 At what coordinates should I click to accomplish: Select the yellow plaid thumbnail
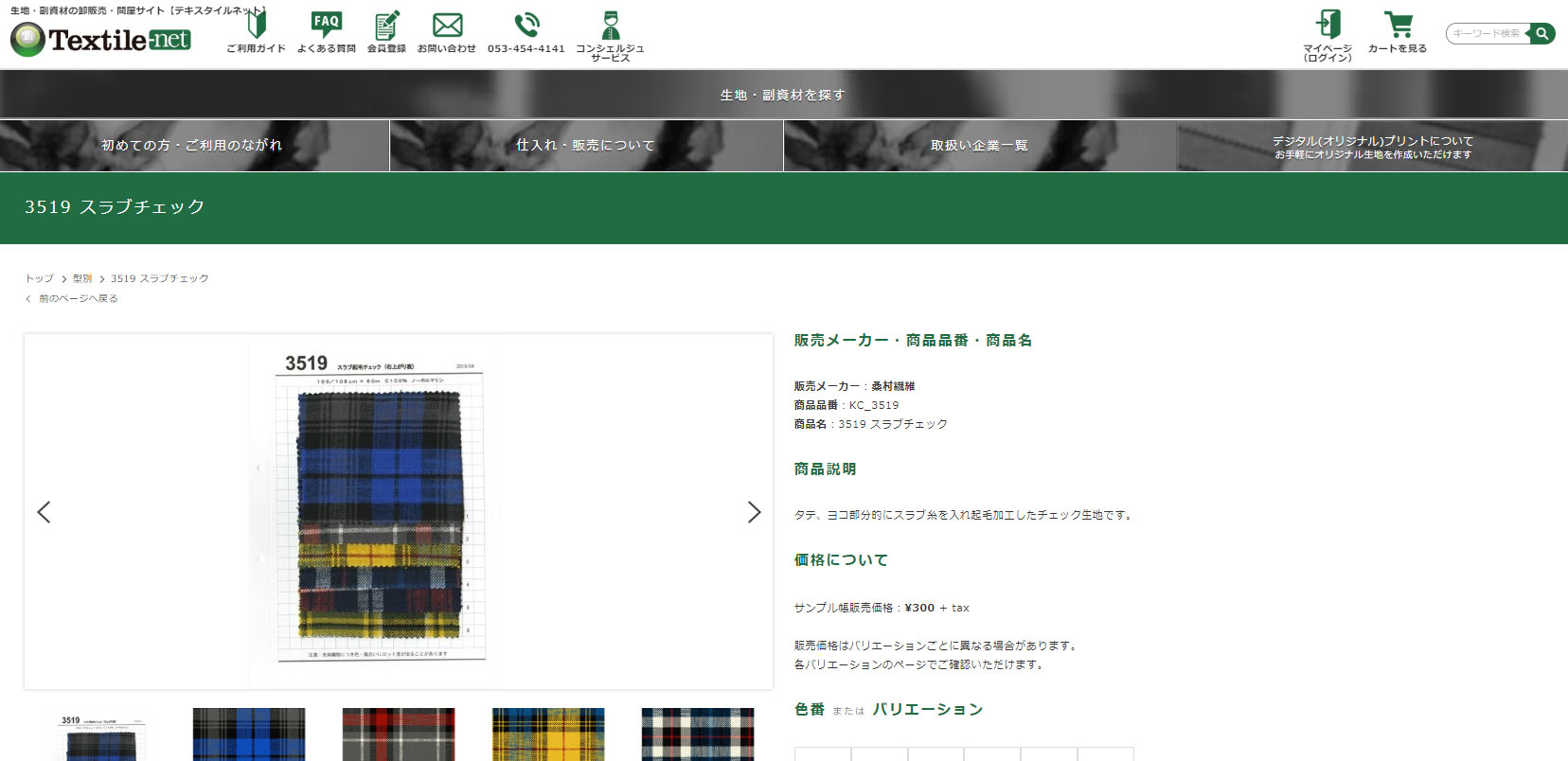point(548,734)
